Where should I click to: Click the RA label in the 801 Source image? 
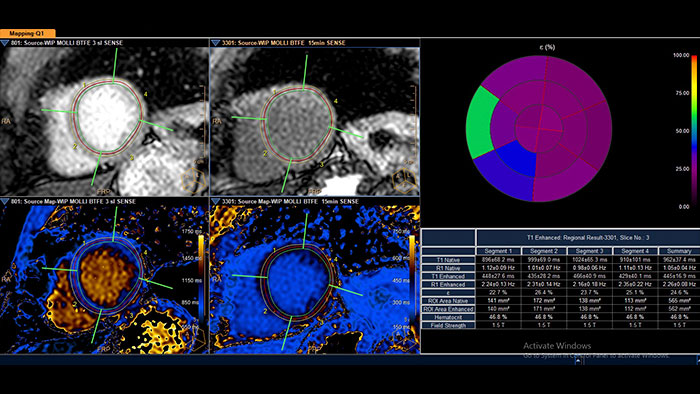pos(6,121)
